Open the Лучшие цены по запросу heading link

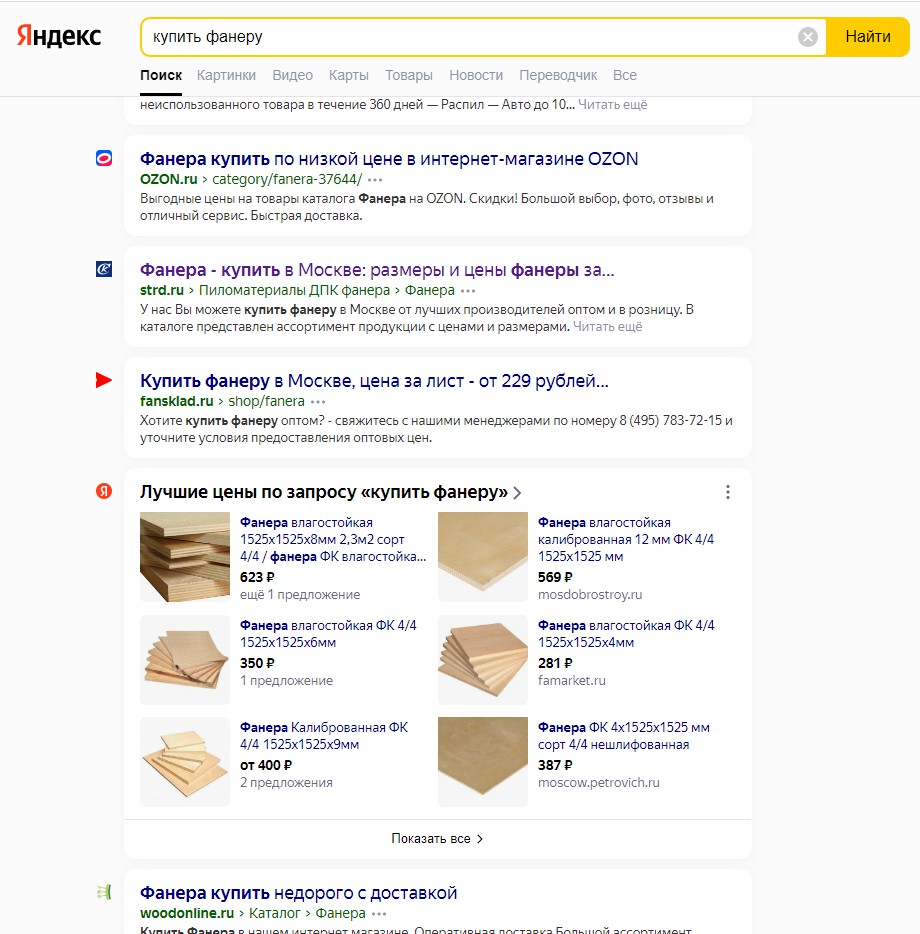point(324,492)
